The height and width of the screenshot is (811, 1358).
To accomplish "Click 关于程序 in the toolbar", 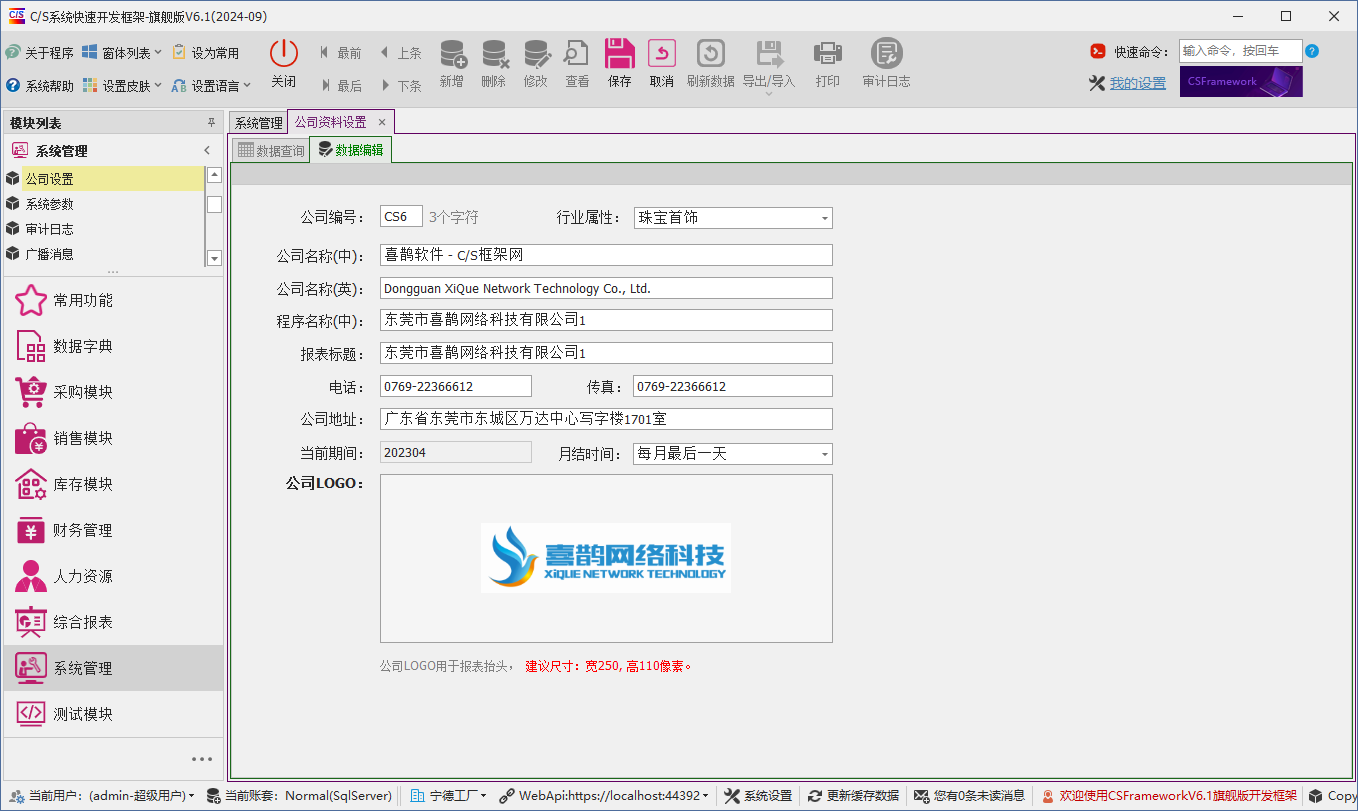I will (39, 53).
